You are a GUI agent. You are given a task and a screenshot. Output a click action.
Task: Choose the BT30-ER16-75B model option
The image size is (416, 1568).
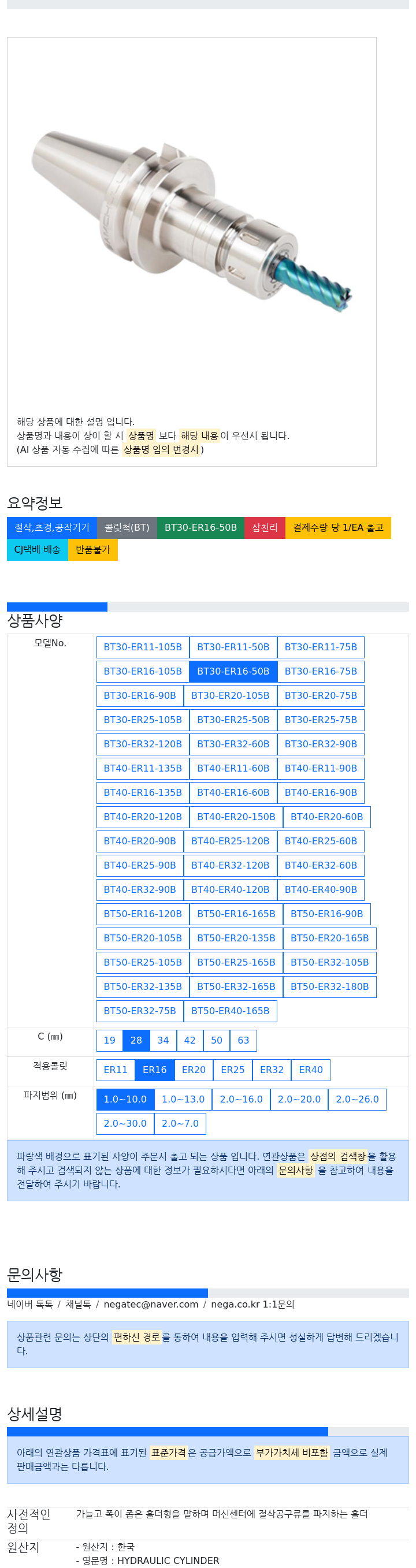point(320,672)
